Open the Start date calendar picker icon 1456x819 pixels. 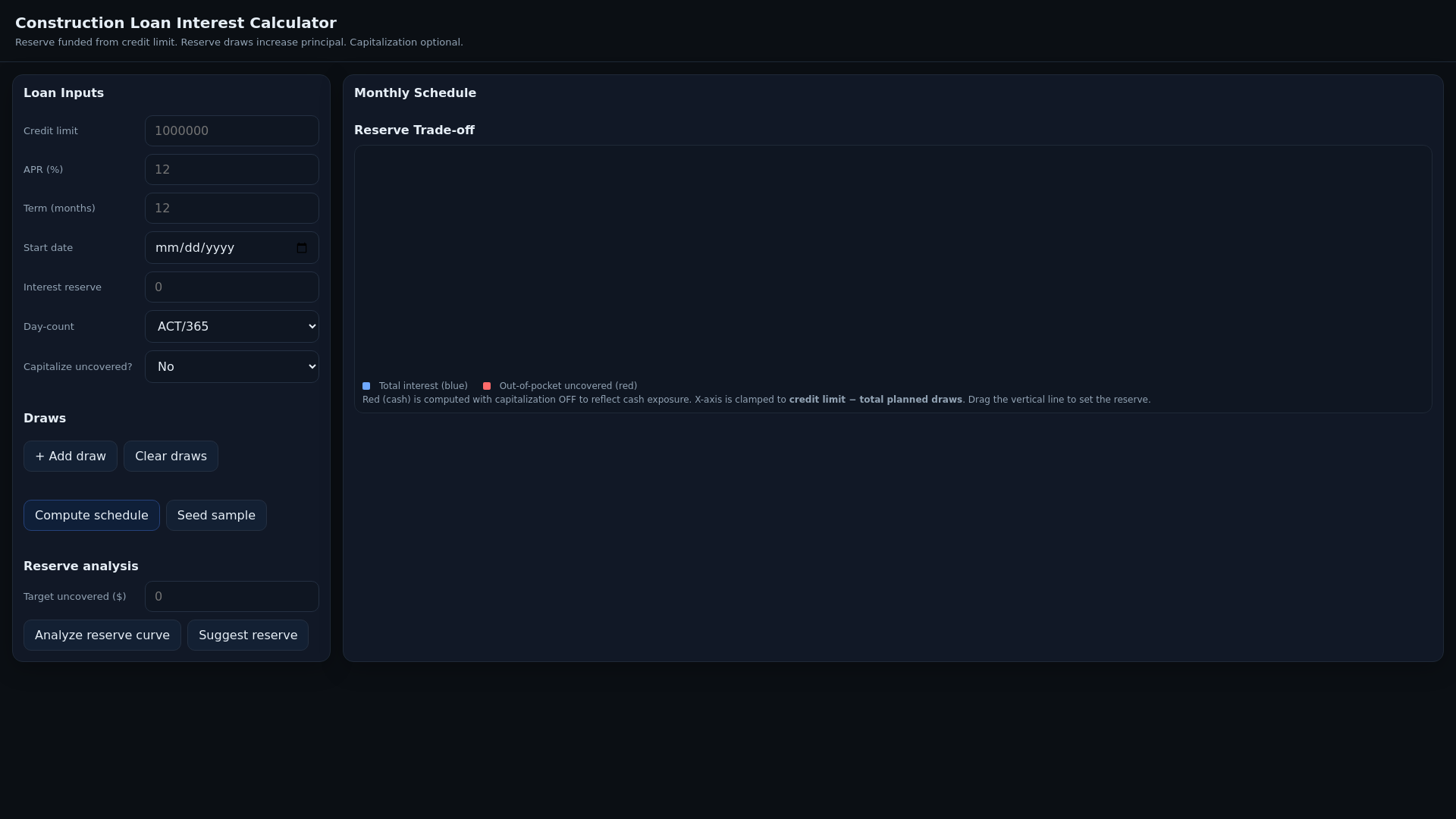click(x=302, y=248)
